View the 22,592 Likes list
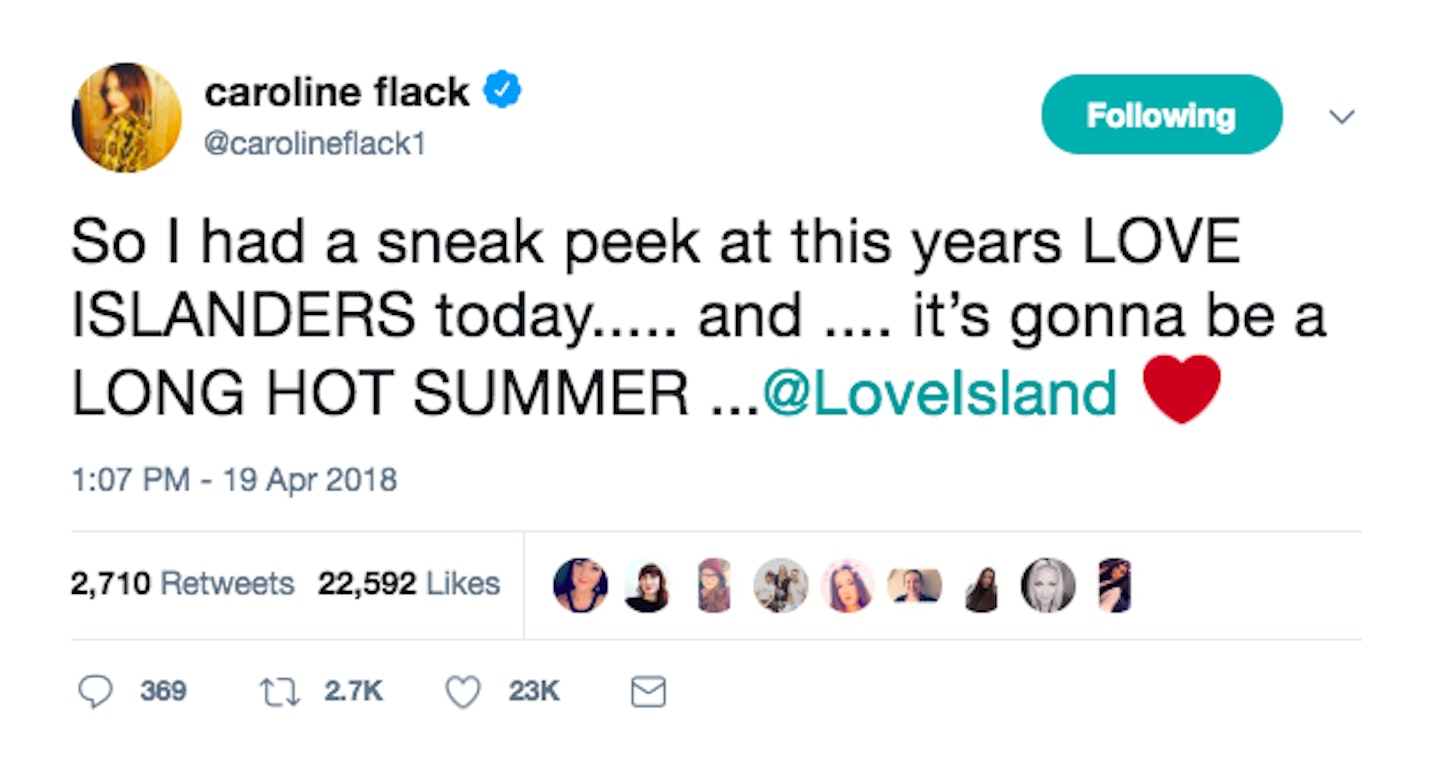 [409, 584]
